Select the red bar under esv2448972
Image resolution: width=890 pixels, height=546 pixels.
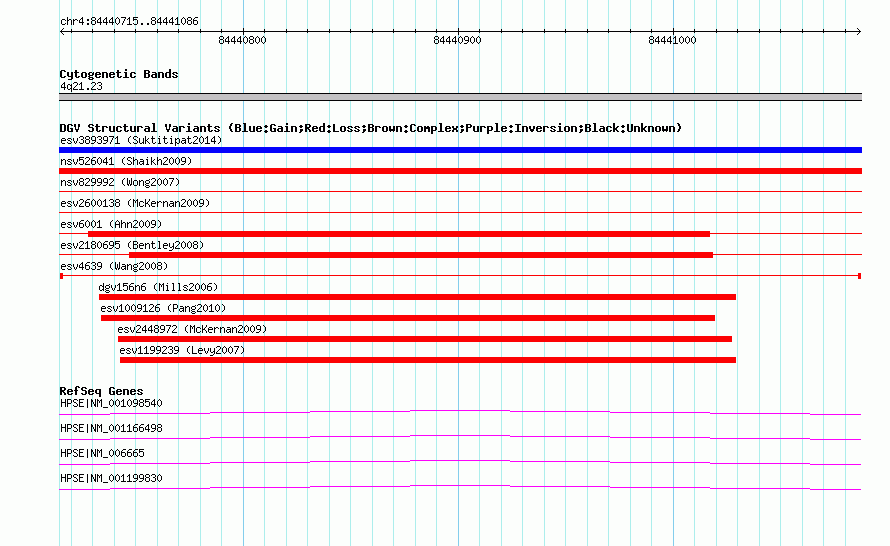425,339
